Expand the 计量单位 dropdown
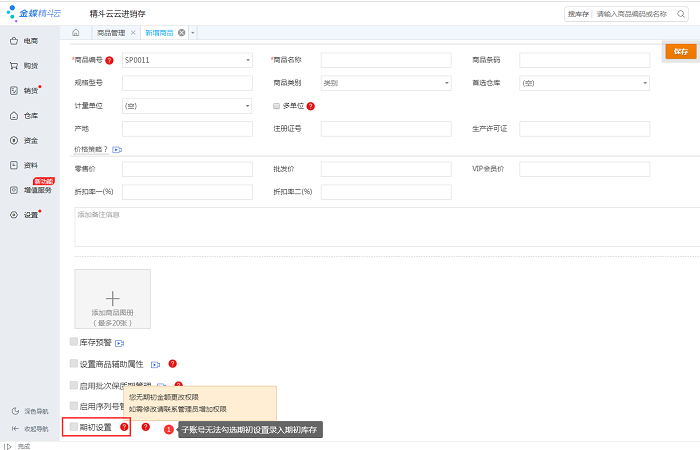 click(x=186, y=105)
